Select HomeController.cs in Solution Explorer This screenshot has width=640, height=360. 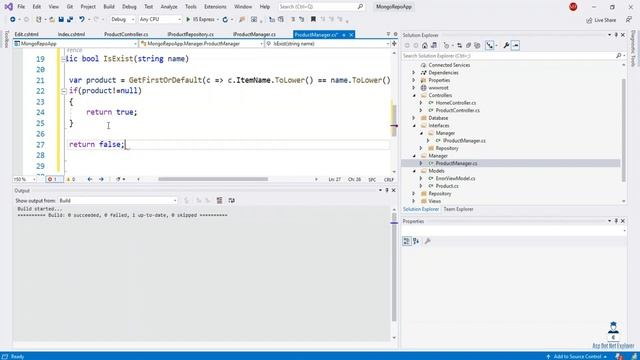456,103
